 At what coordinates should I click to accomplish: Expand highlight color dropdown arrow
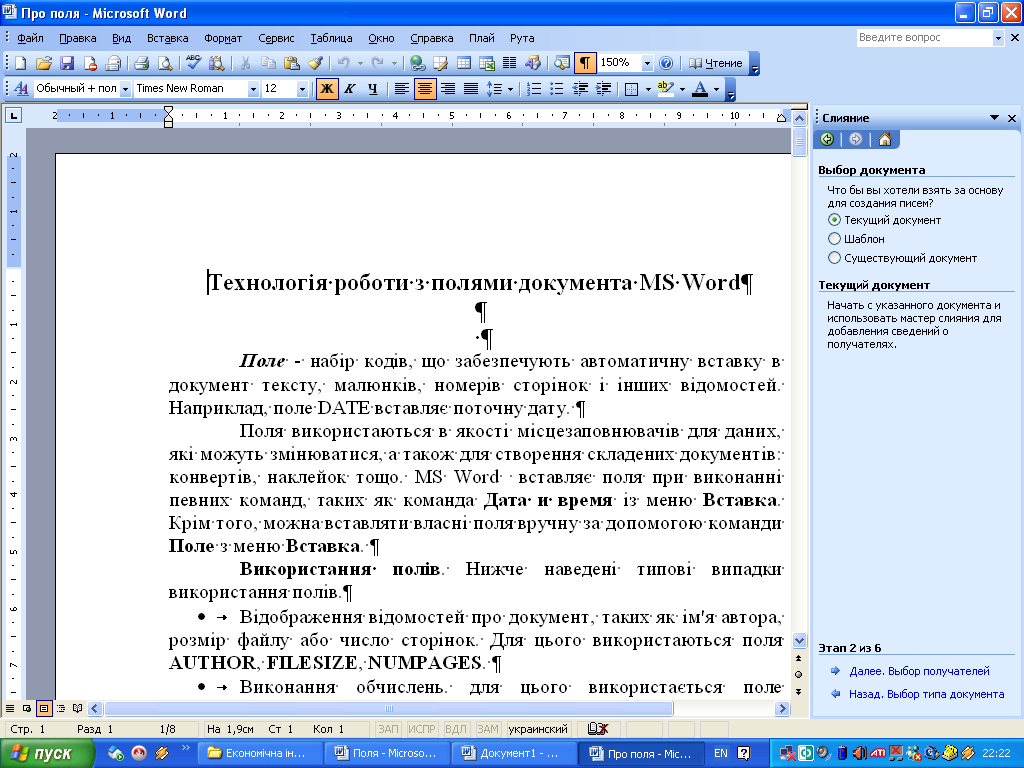[682, 88]
